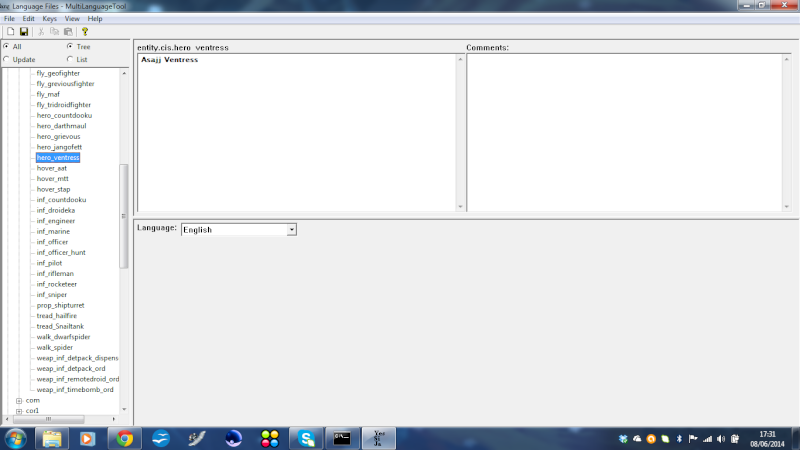Open the File menu

click(9, 18)
